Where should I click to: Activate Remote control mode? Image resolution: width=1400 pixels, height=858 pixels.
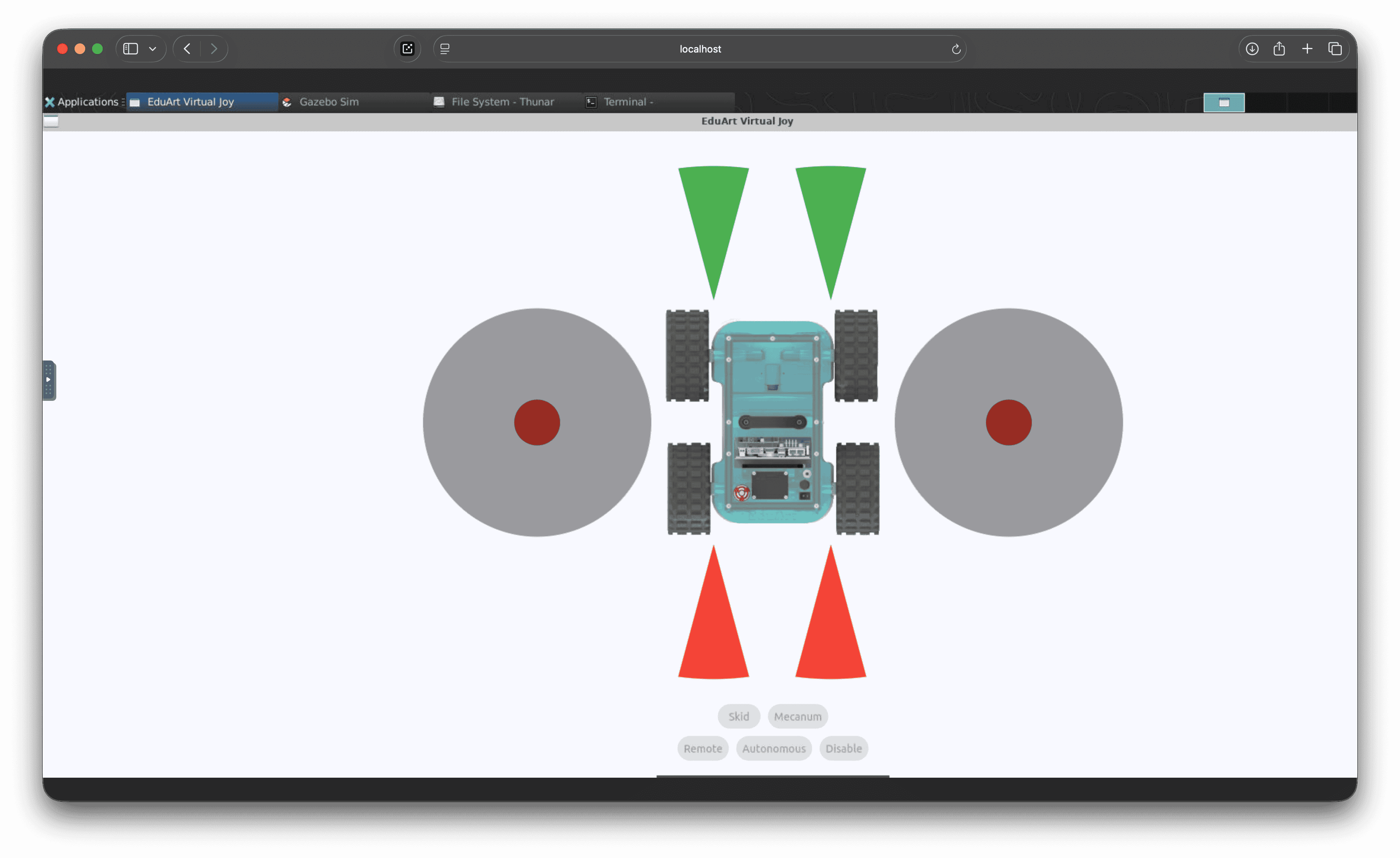(x=703, y=748)
